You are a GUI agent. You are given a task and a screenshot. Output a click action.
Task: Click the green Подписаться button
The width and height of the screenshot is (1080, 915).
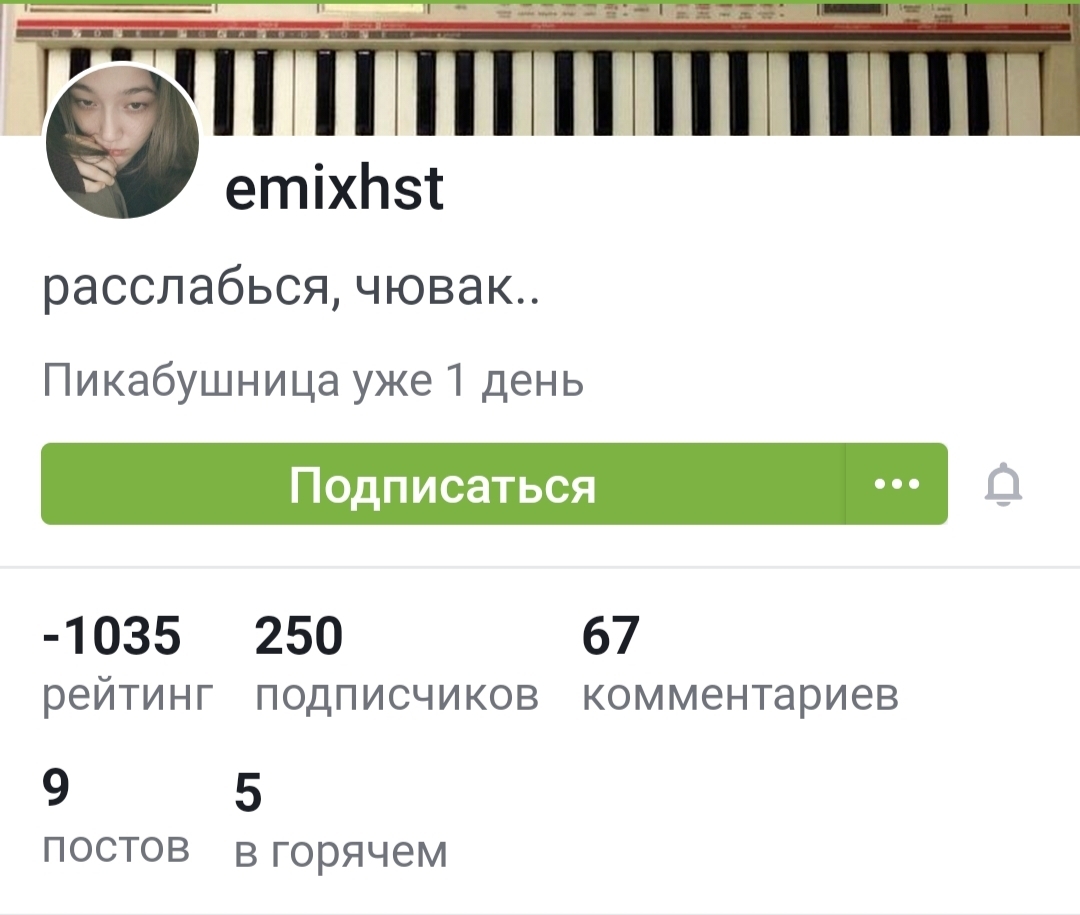pos(443,484)
